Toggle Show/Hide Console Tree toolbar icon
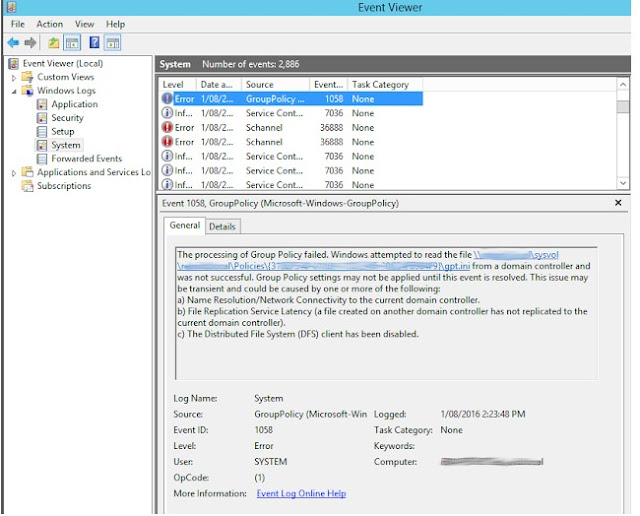 tap(71, 43)
